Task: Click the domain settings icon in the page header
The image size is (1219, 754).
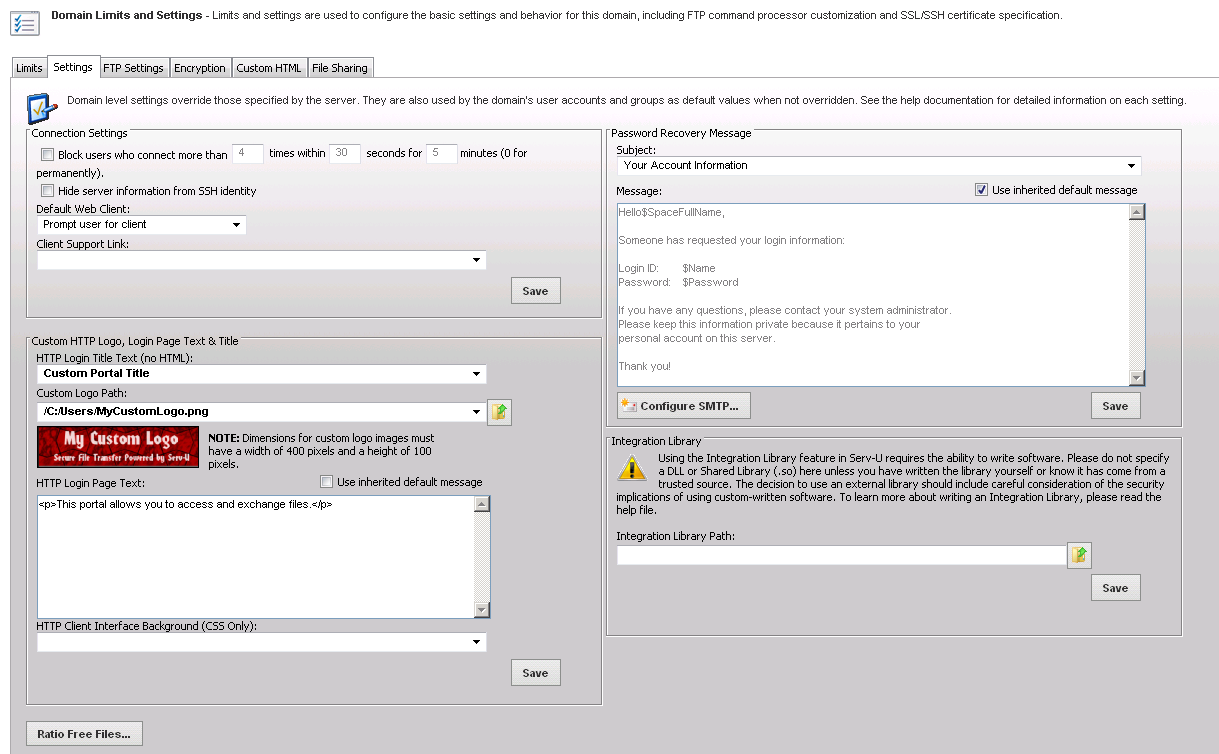Action: pyautogui.click(x=27, y=22)
